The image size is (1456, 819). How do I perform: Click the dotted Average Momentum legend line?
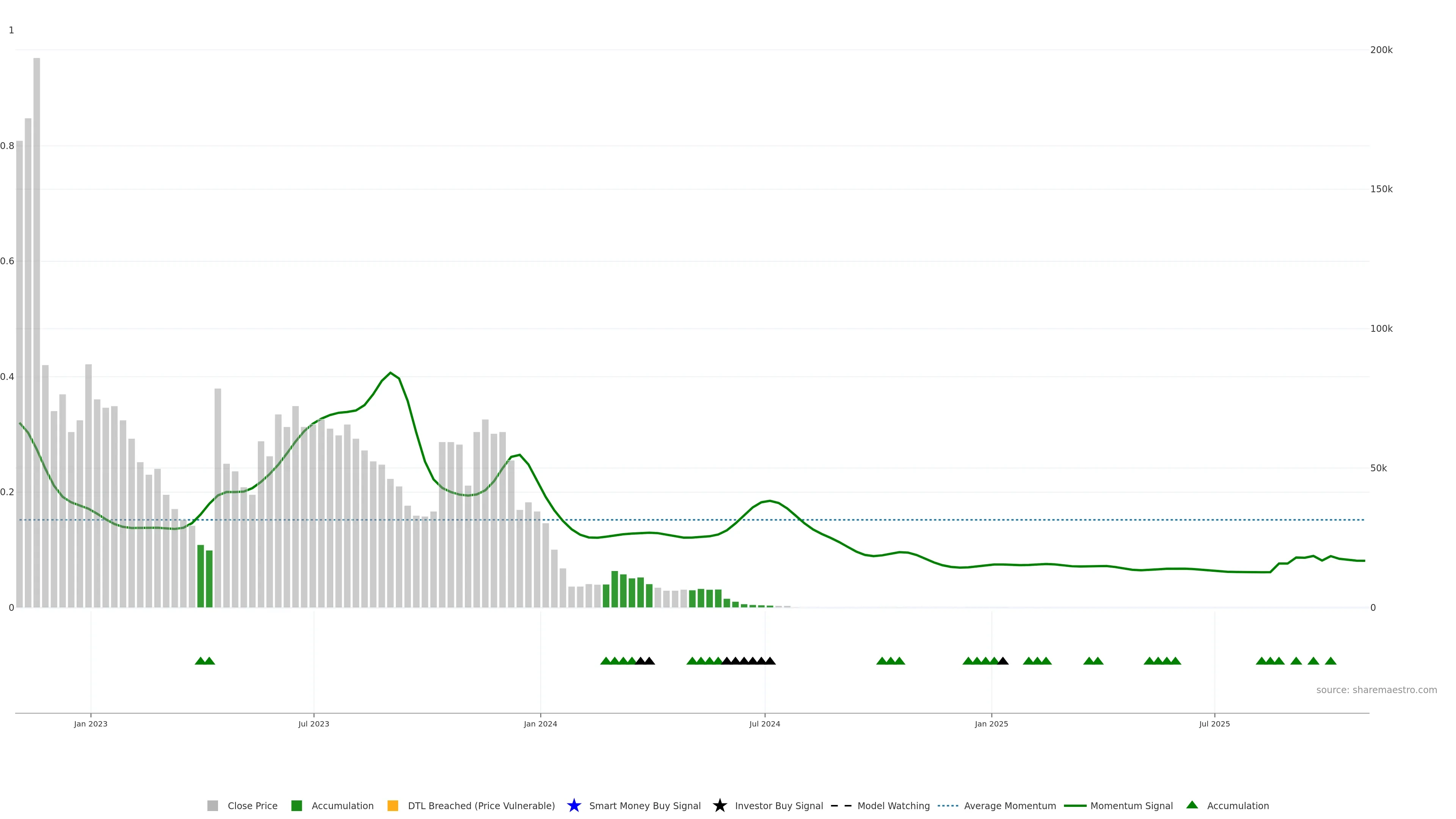tap(948, 805)
